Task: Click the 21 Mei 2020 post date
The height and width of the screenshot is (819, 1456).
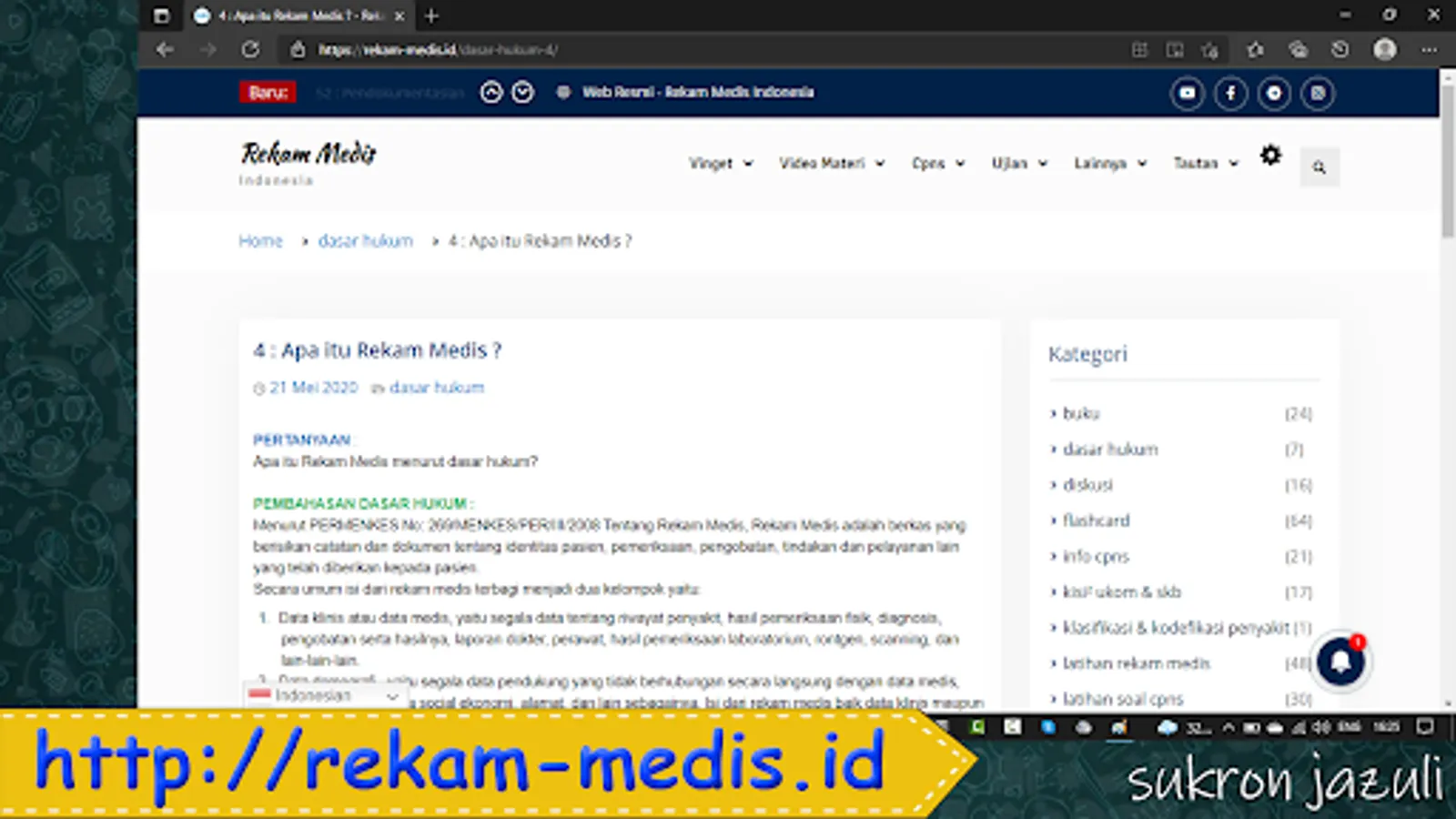Action: point(313,388)
